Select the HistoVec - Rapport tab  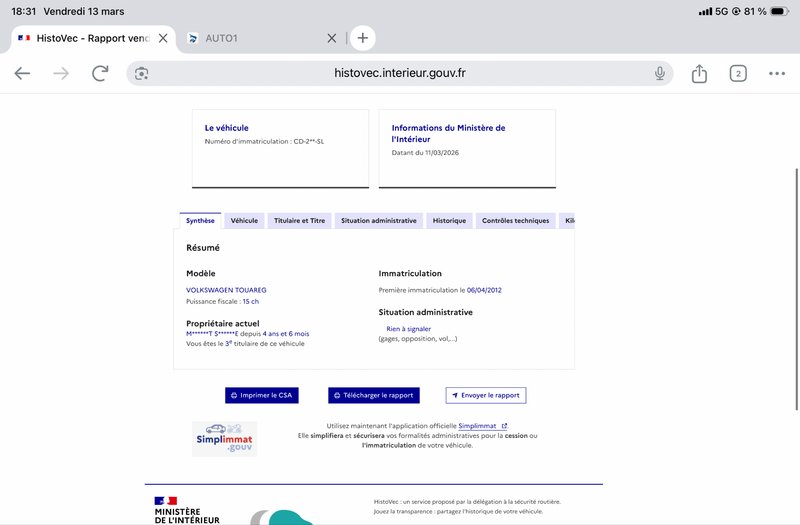click(x=93, y=38)
